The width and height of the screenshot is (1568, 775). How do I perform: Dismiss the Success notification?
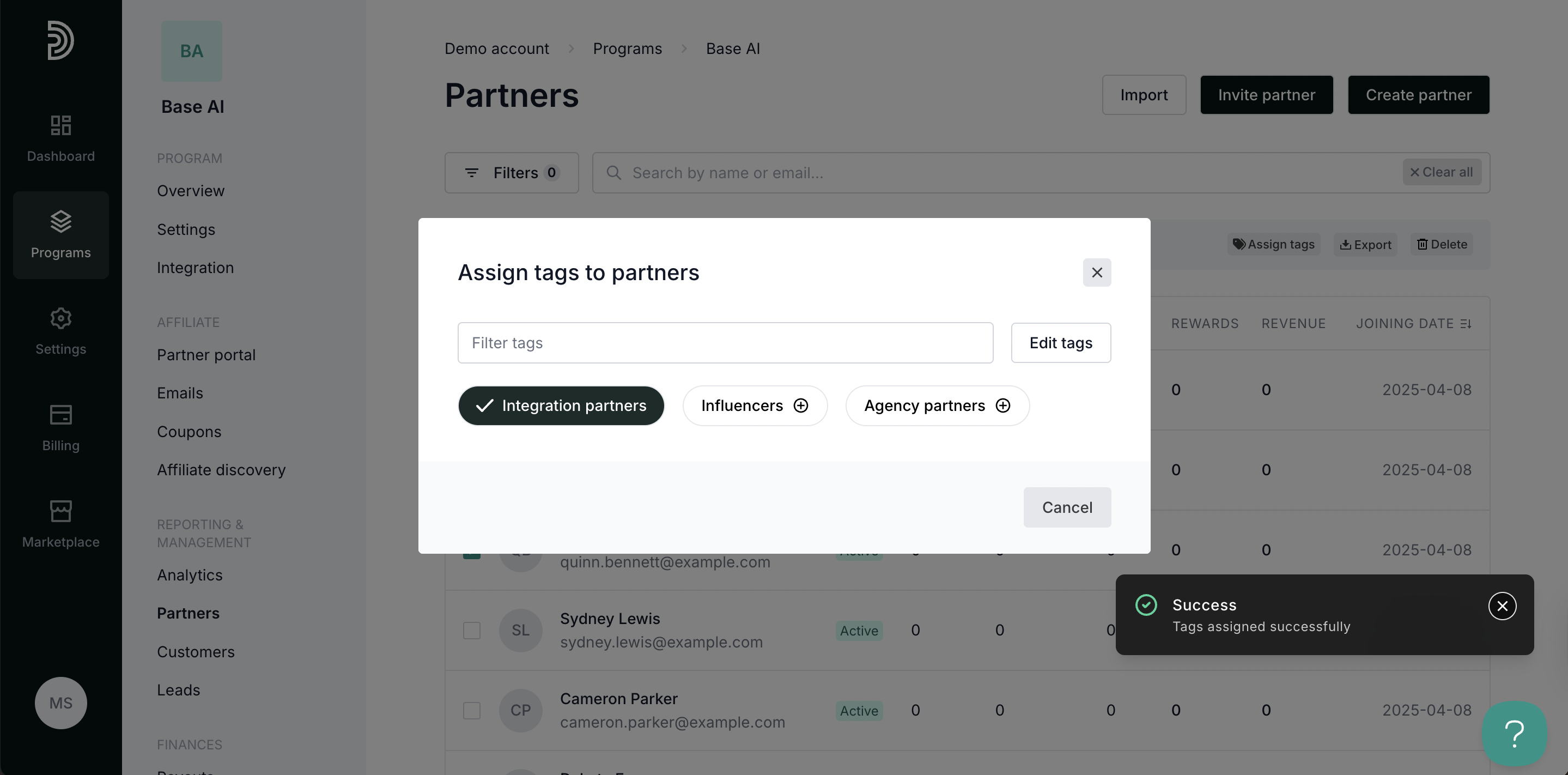(x=1502, y=606)
